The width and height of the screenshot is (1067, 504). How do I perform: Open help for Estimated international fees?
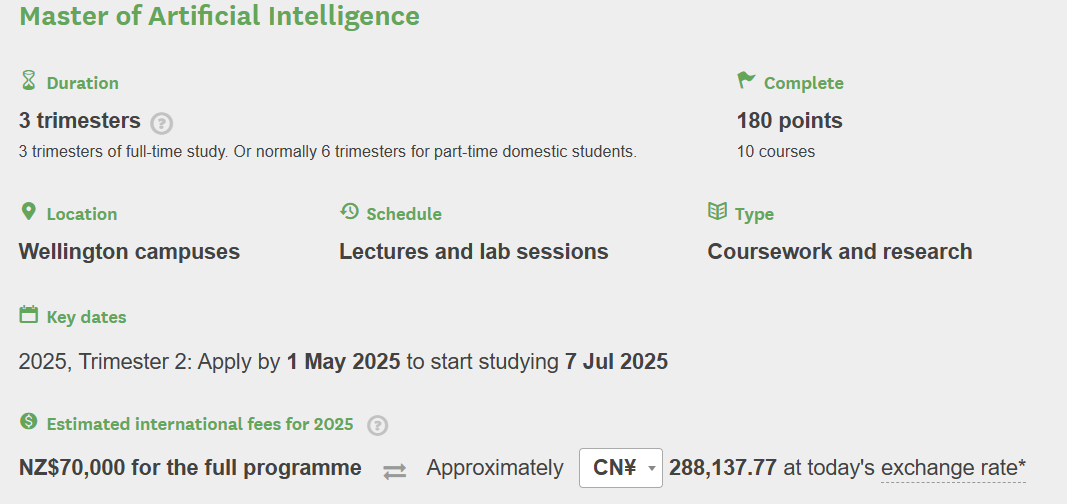click(378, 426)
